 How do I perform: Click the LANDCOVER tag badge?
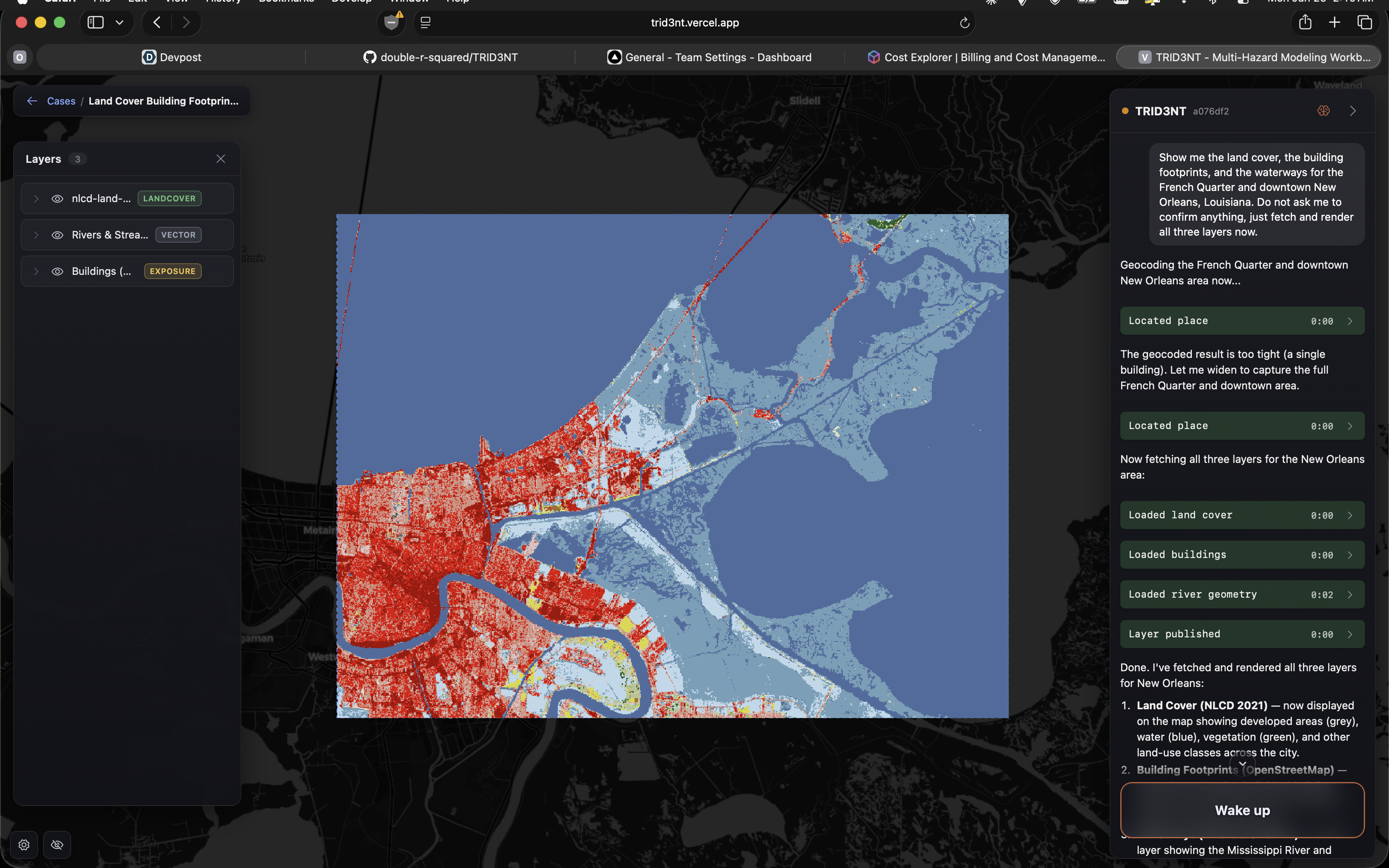point(169,199)
